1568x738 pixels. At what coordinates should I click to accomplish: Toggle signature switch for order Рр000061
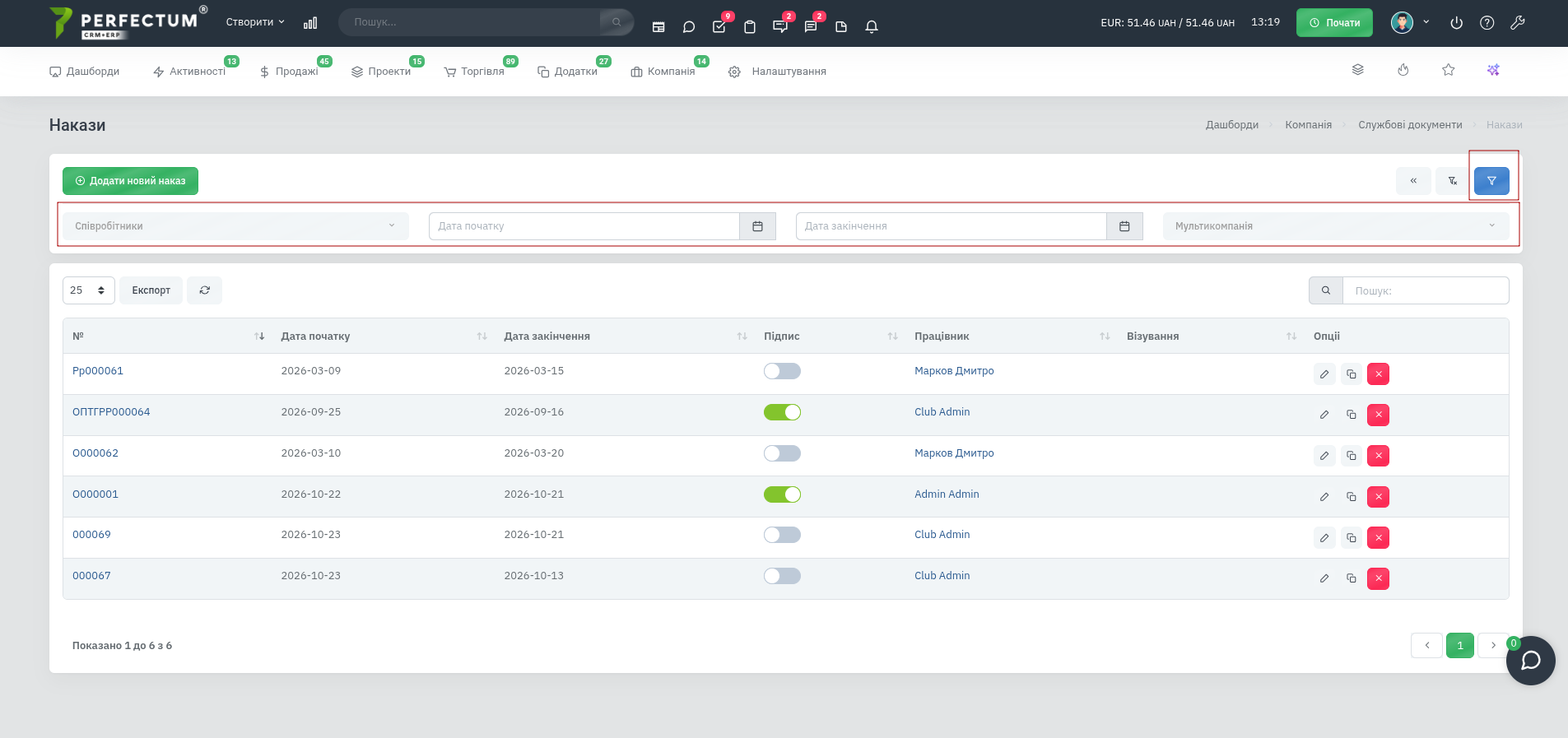click(x=782, y=371)
